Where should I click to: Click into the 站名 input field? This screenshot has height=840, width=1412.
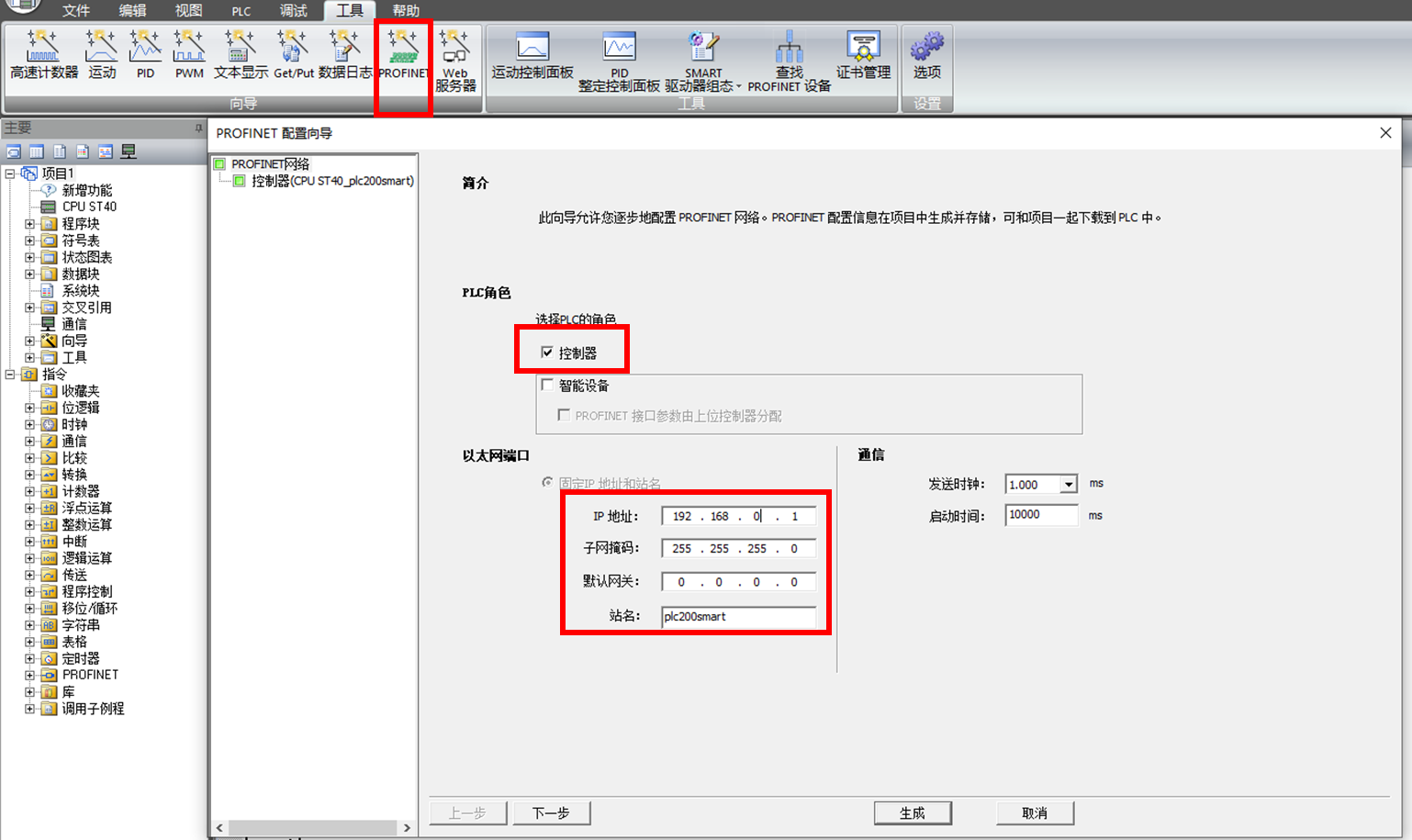click(x=737, y=616)
